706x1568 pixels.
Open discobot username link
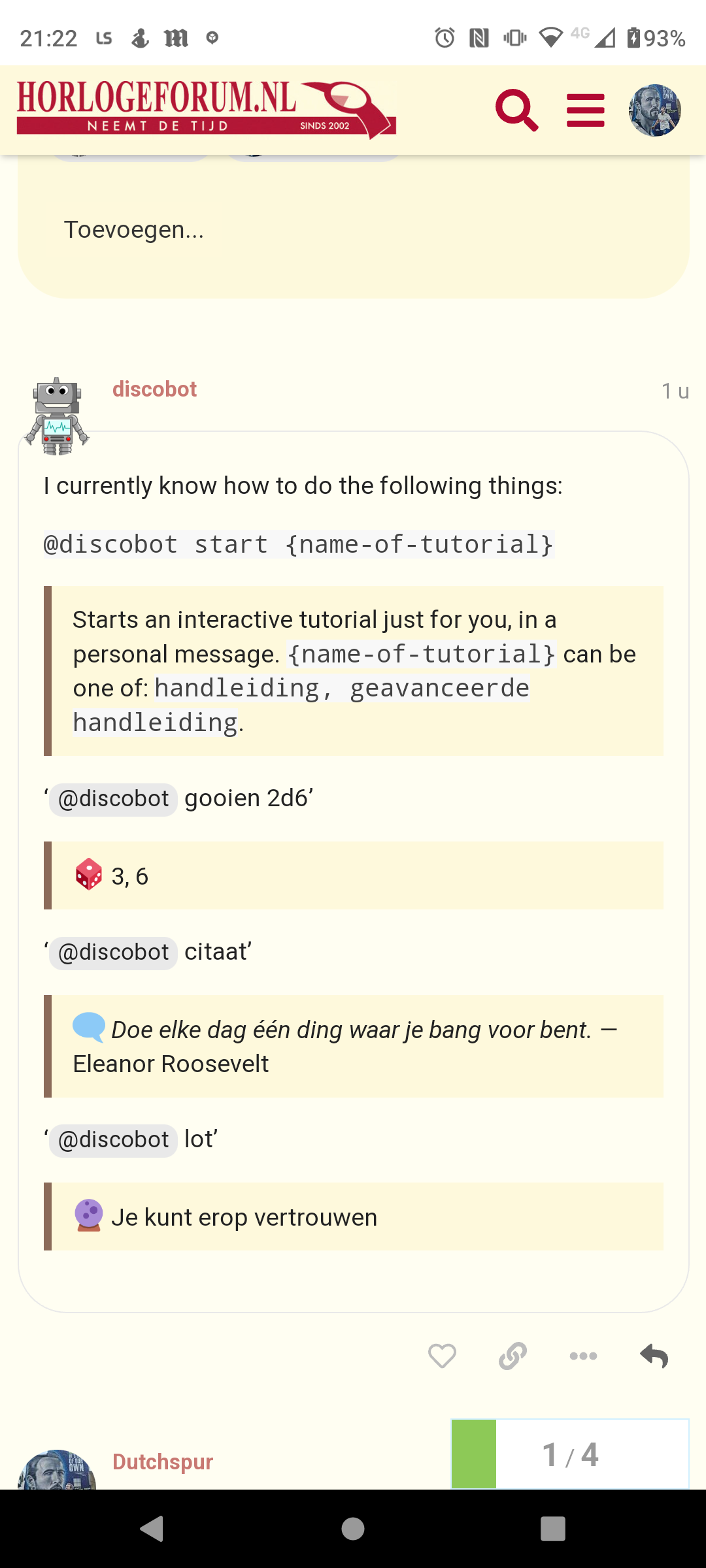(x=154, y=389)
